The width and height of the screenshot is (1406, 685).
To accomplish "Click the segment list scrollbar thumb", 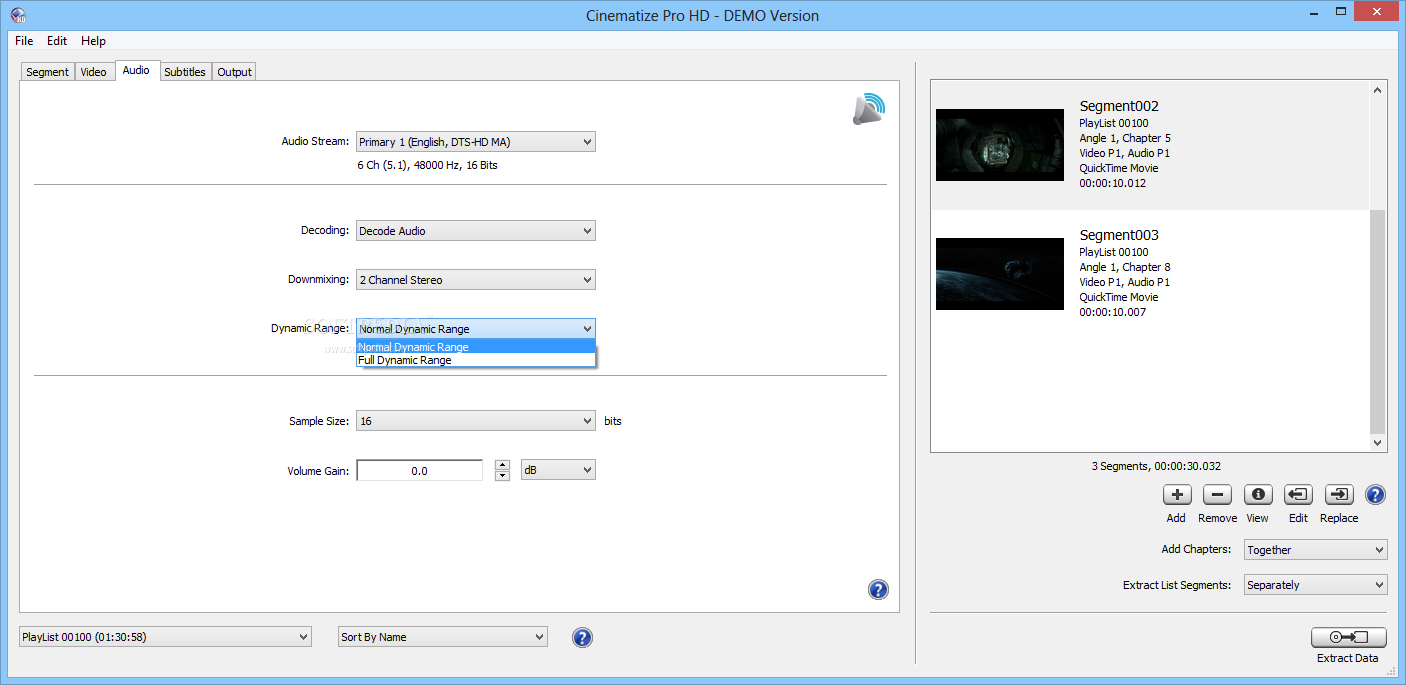I will 1378,321.
